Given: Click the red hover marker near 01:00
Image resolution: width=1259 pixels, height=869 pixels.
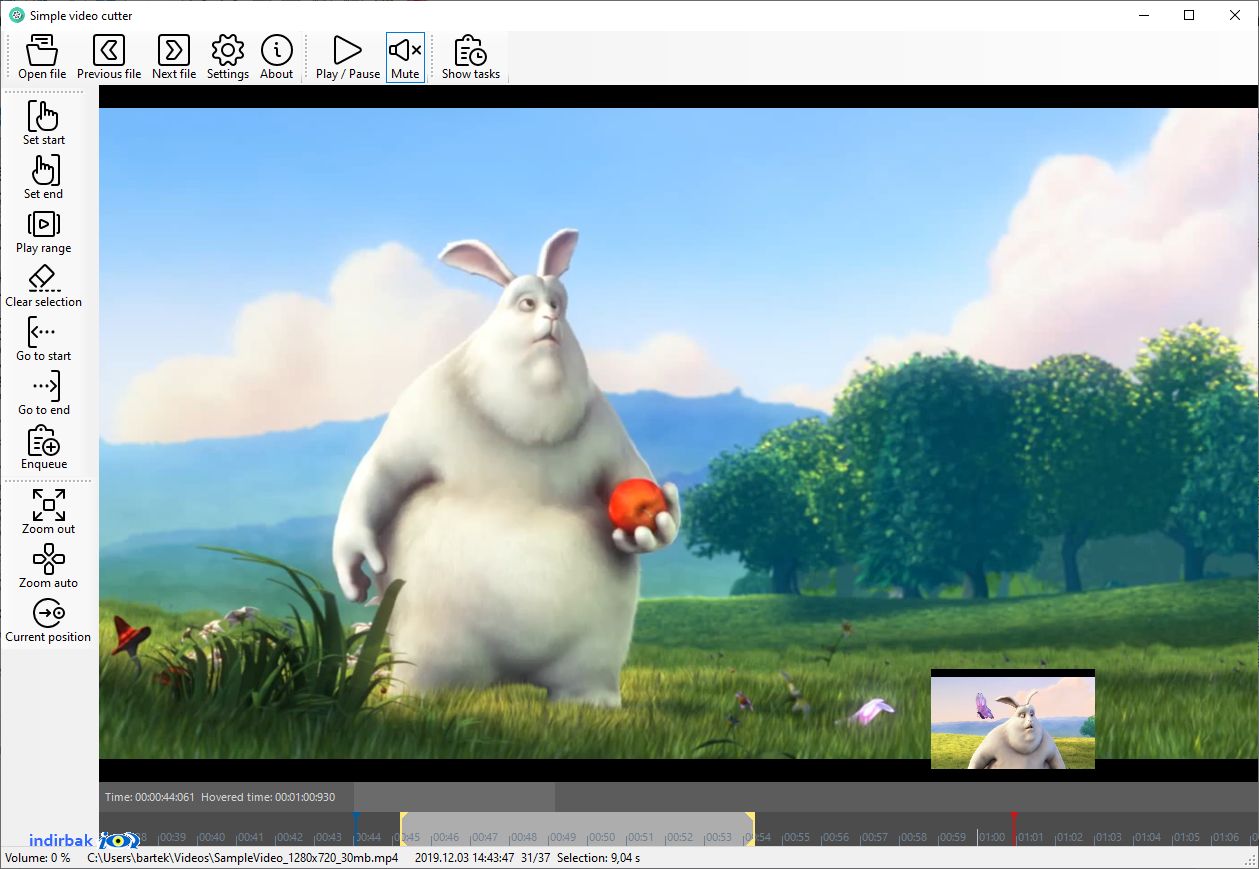Looking at the screenshot, I should 1013,829.
